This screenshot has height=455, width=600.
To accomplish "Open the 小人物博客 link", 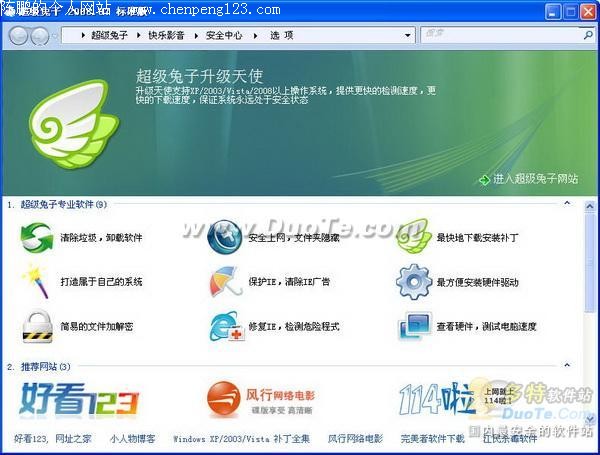I will pos(132,438).
